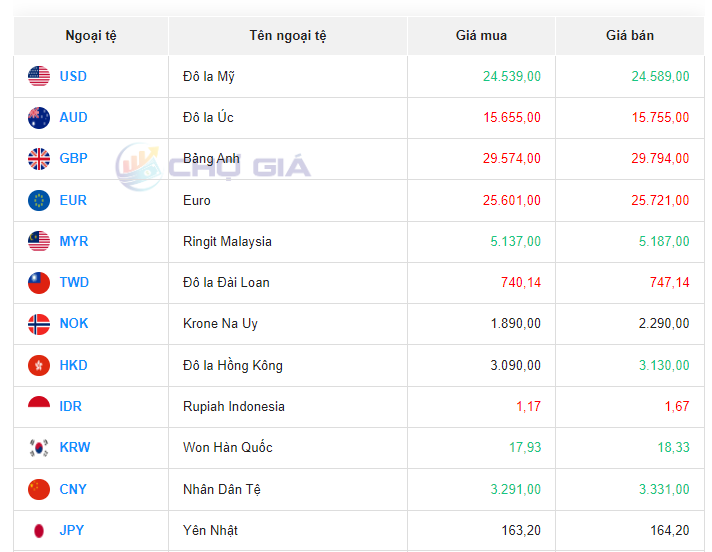This screenshot has width=712, height=552.
Task: Click the USD buy price 24.539,00
Action: pyautogui.click(x=511, y=76)
